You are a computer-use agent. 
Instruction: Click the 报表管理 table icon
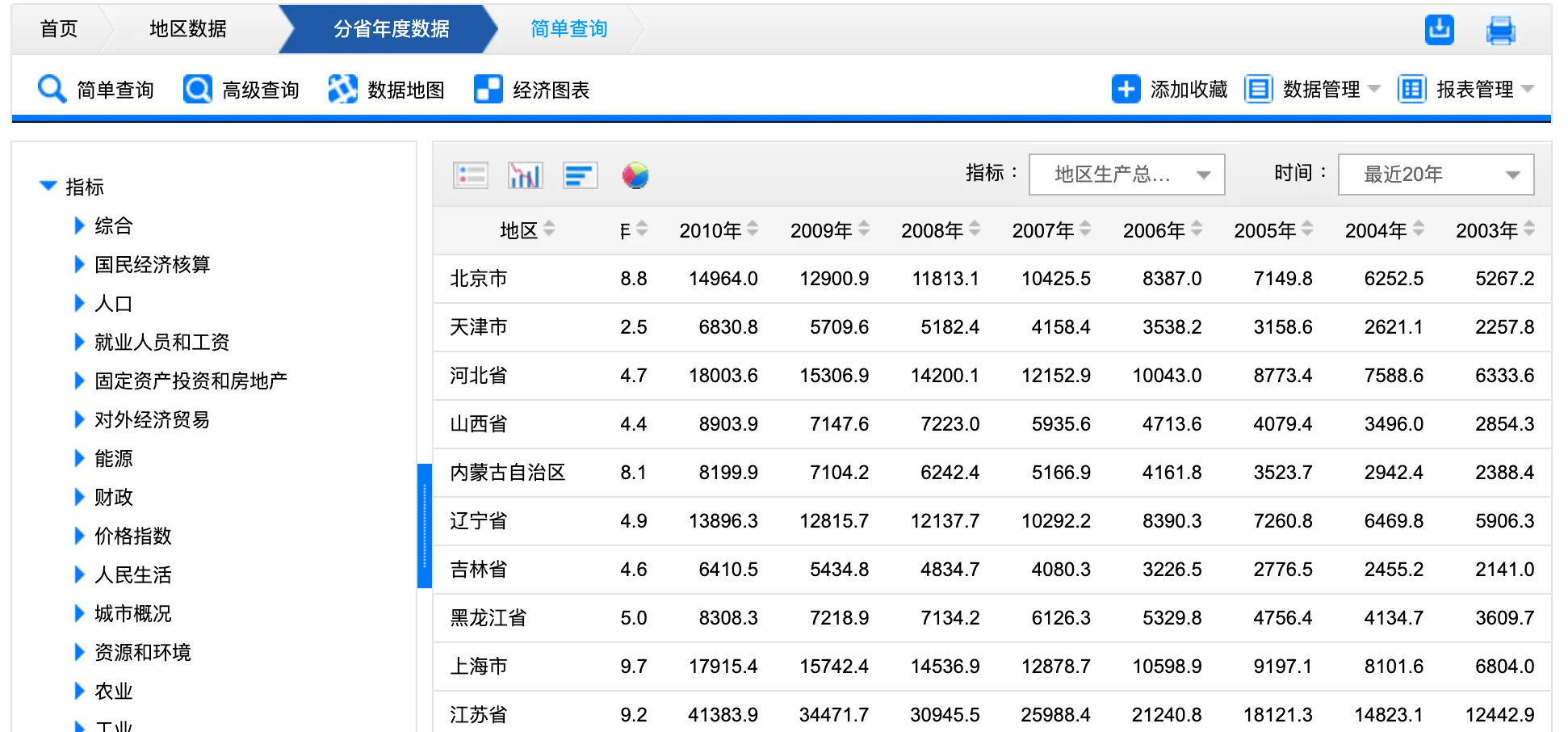1411,89
